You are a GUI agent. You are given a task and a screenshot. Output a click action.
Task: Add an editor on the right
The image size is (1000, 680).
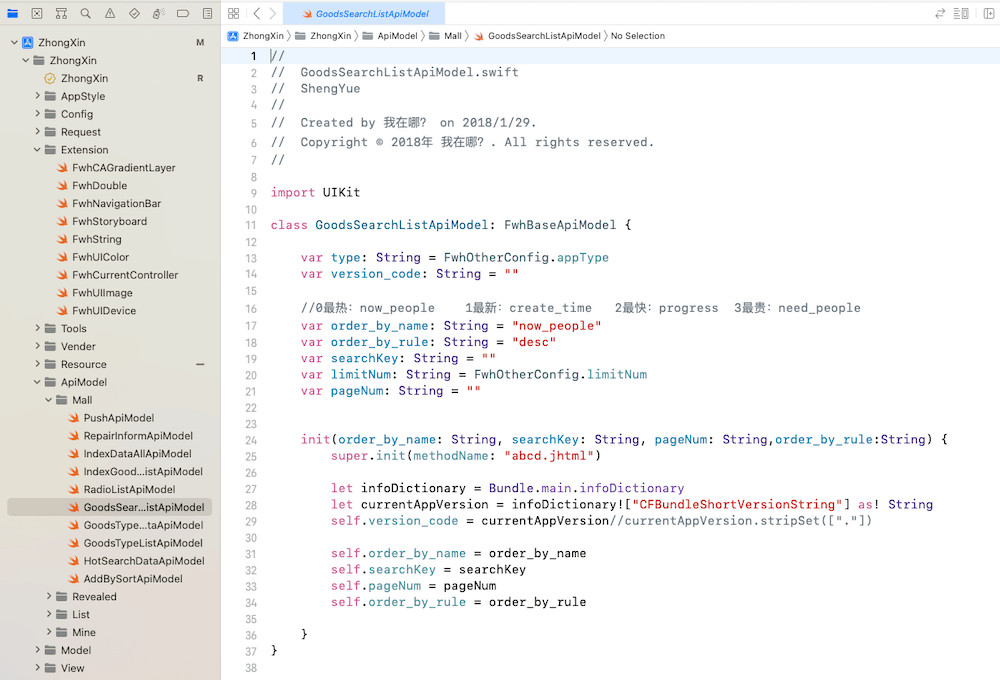(989, 13)
